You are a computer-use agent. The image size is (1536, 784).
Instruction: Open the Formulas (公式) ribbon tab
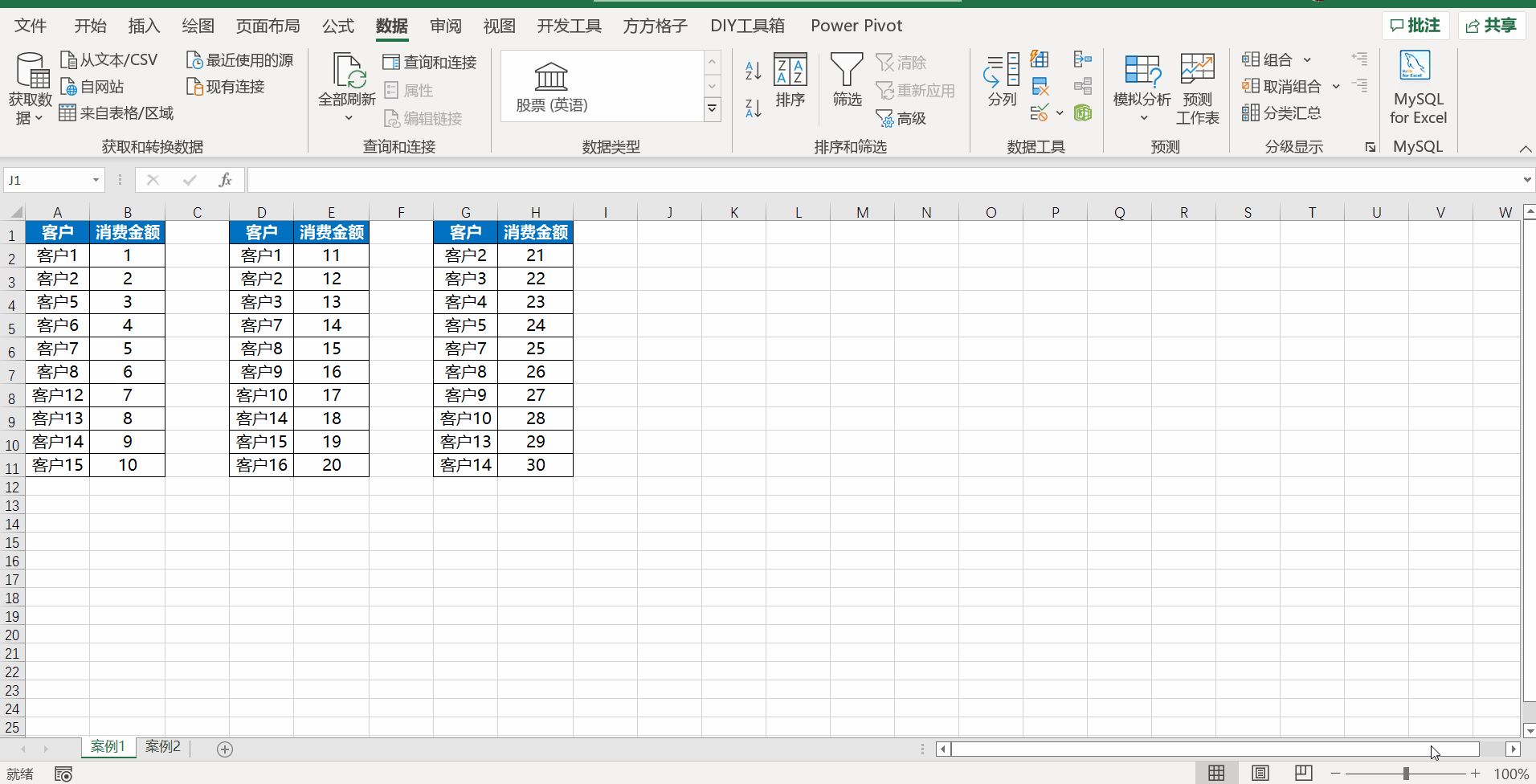(337, 26)
